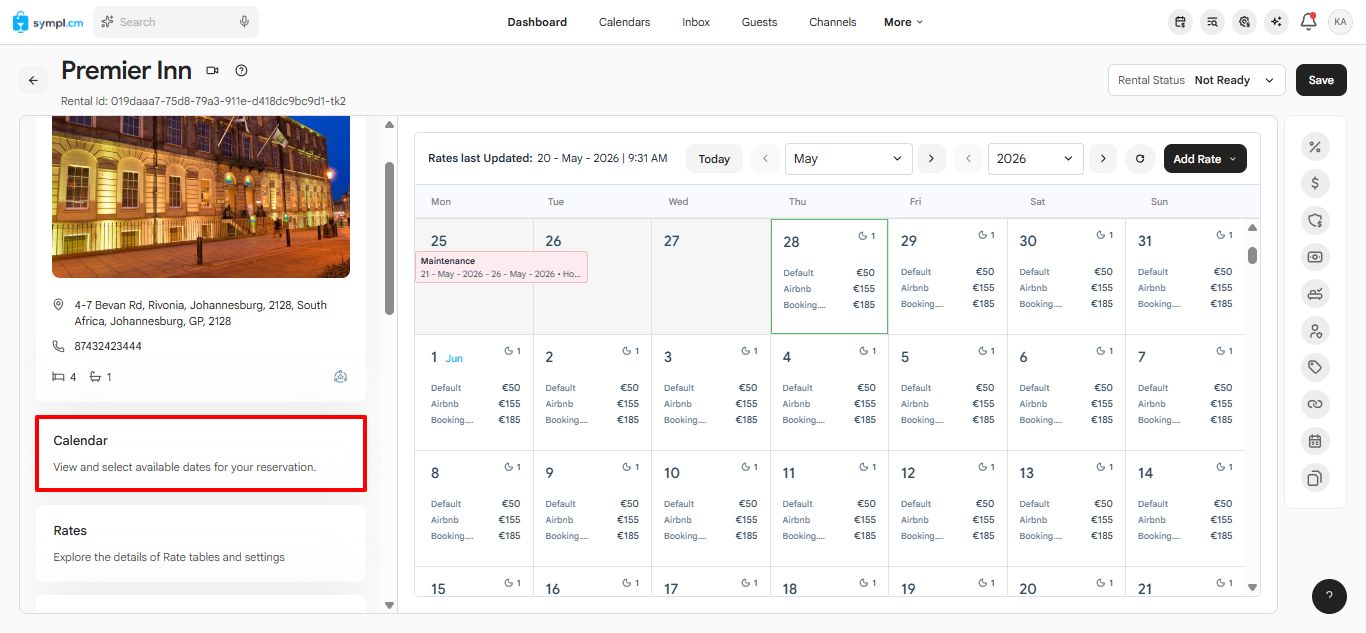Open the Inbox tab

(696, 22)
